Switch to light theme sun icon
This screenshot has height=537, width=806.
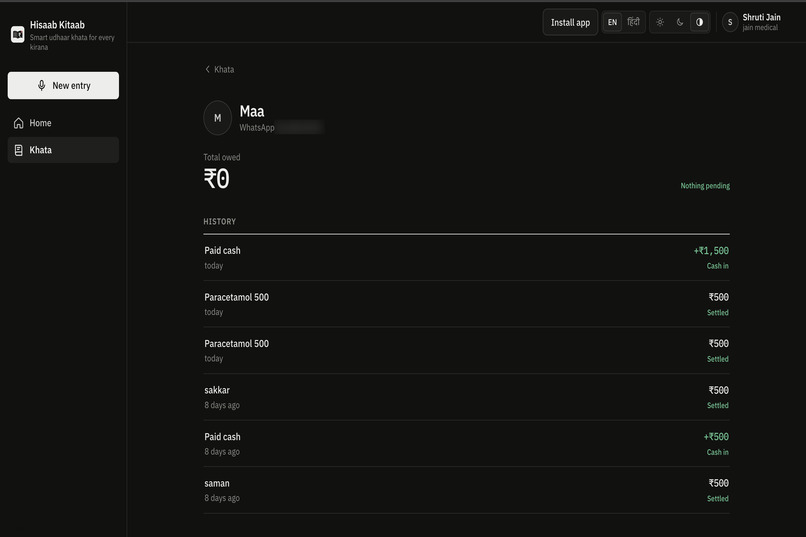(660, 22)
